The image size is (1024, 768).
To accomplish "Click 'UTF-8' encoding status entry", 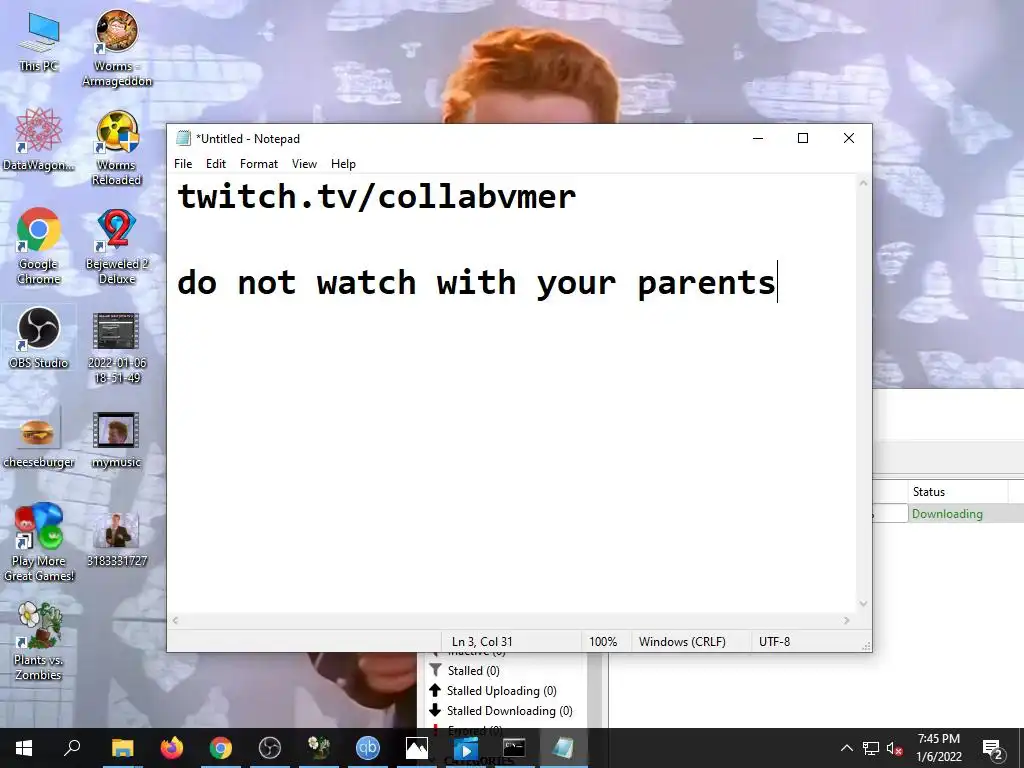I will (775, 641).
